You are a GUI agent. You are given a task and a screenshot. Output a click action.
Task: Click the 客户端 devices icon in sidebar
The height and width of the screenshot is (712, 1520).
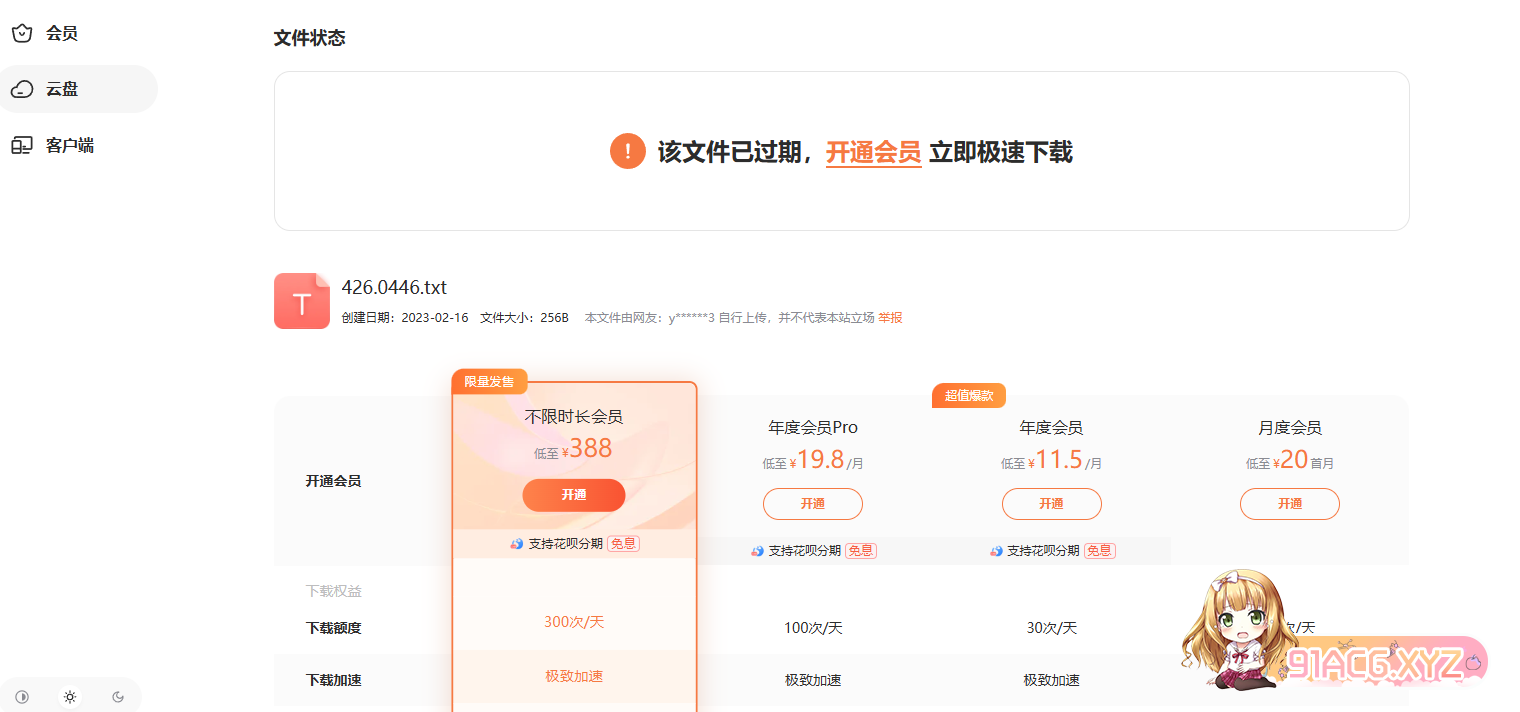22,145
